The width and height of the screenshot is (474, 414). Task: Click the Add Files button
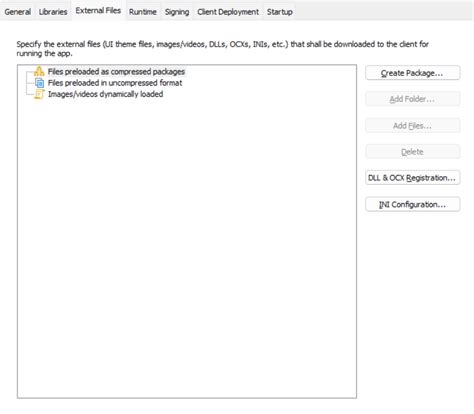[x=413, y=126]
